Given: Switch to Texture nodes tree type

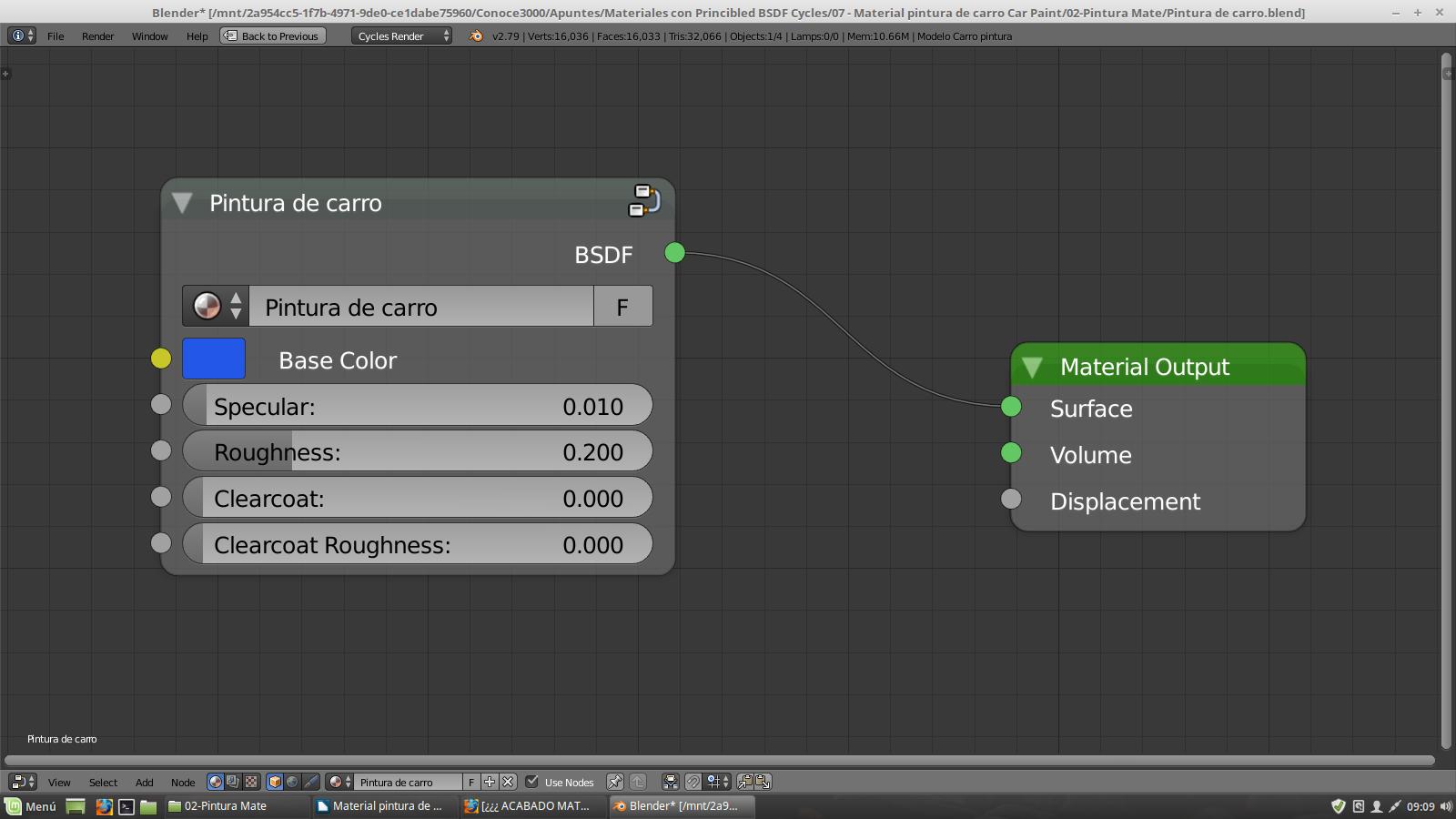Looking at the screenshot, I should pyautogui.click(x=251, y=782).
